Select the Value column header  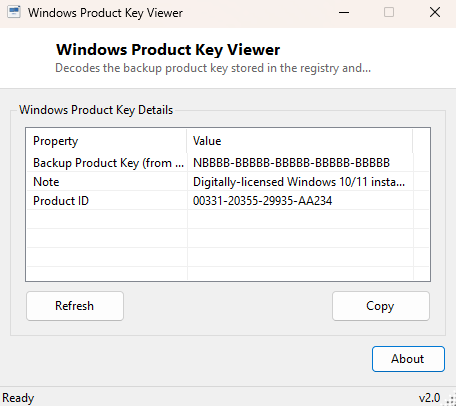pos(300,141)
